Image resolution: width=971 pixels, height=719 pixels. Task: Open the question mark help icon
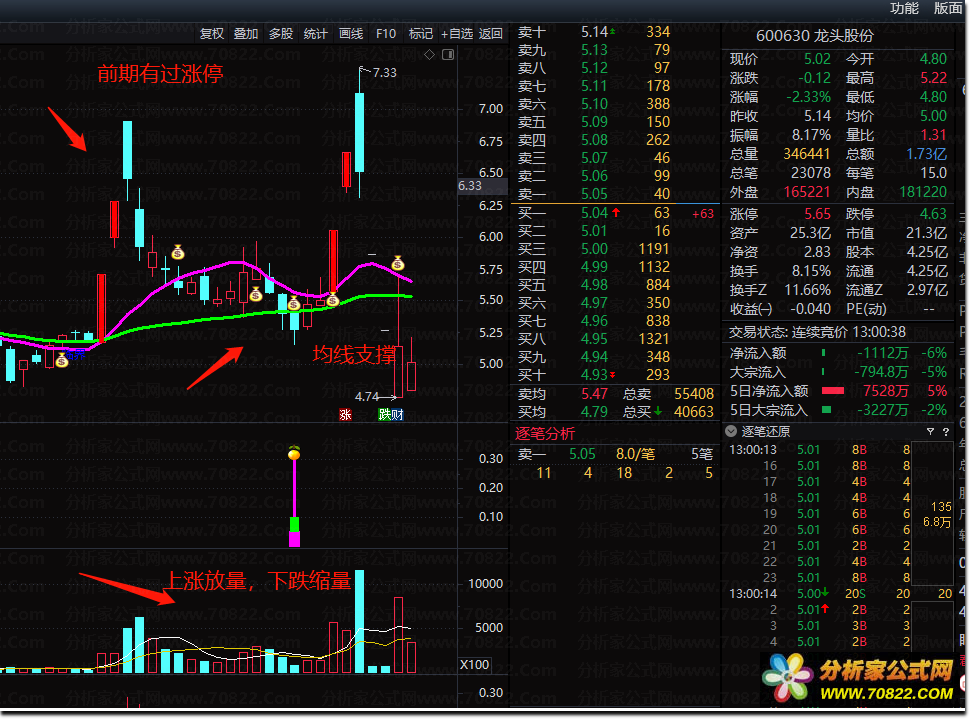tap(946, 431)
